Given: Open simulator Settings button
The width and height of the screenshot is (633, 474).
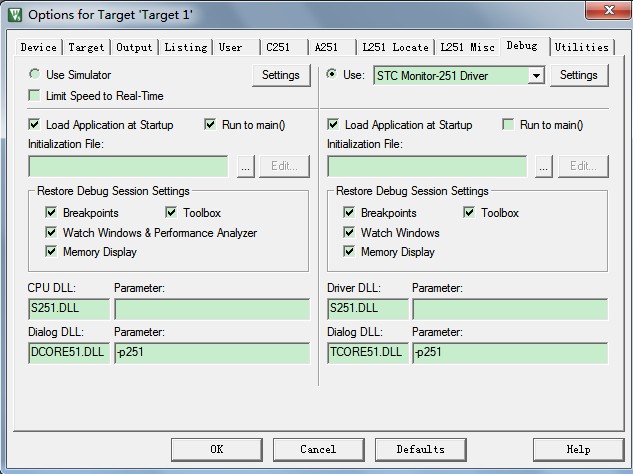Looking at the screenshot, I should pos(281,75).
